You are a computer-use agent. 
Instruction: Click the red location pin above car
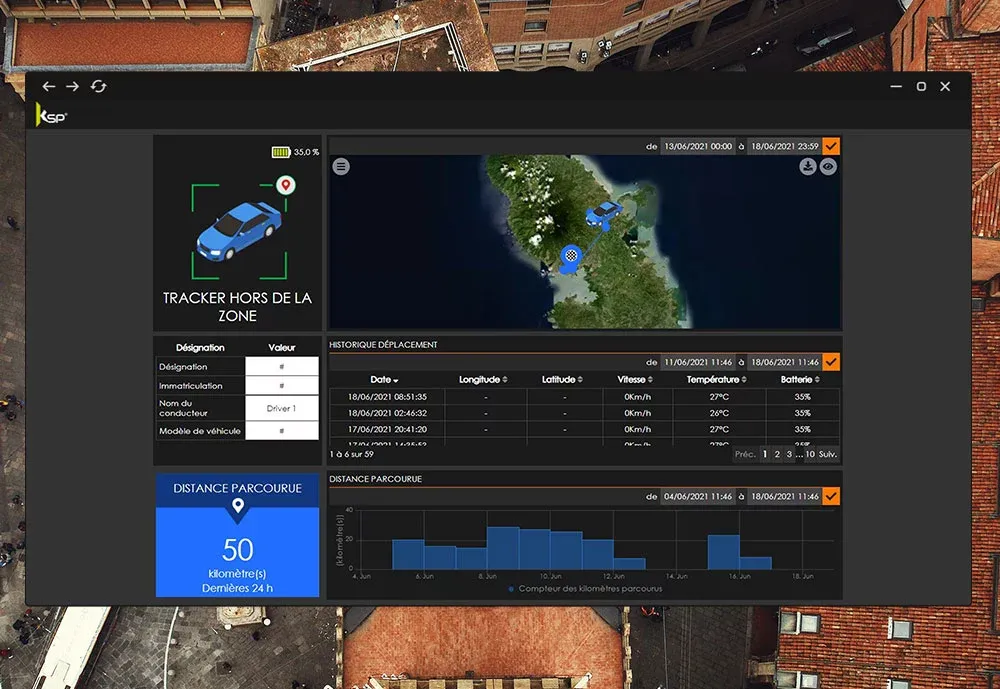(x=285, y=185)
